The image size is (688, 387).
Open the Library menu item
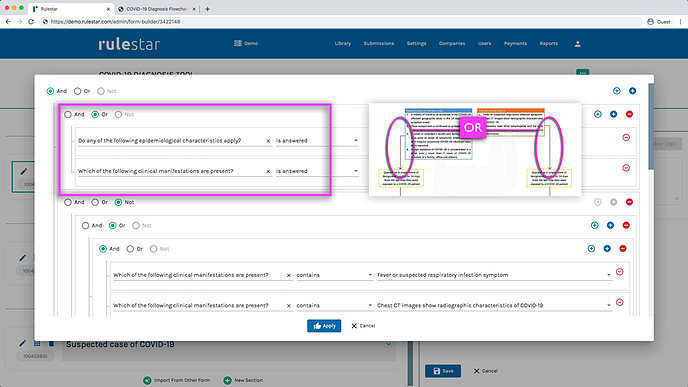pyautogui.click(x=343, y=43)
